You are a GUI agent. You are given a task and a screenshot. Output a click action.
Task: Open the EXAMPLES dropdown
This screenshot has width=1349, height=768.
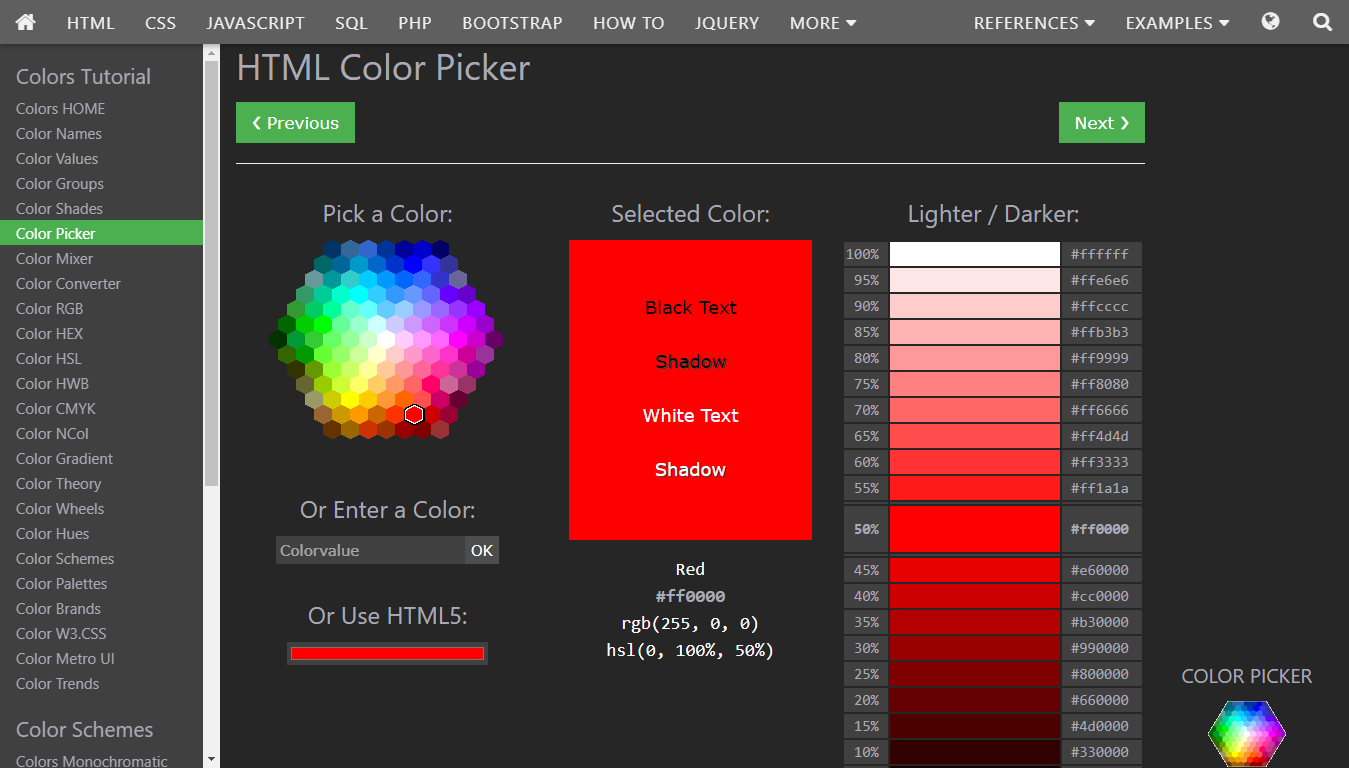pyautogui.click(x=1176, y=22)
